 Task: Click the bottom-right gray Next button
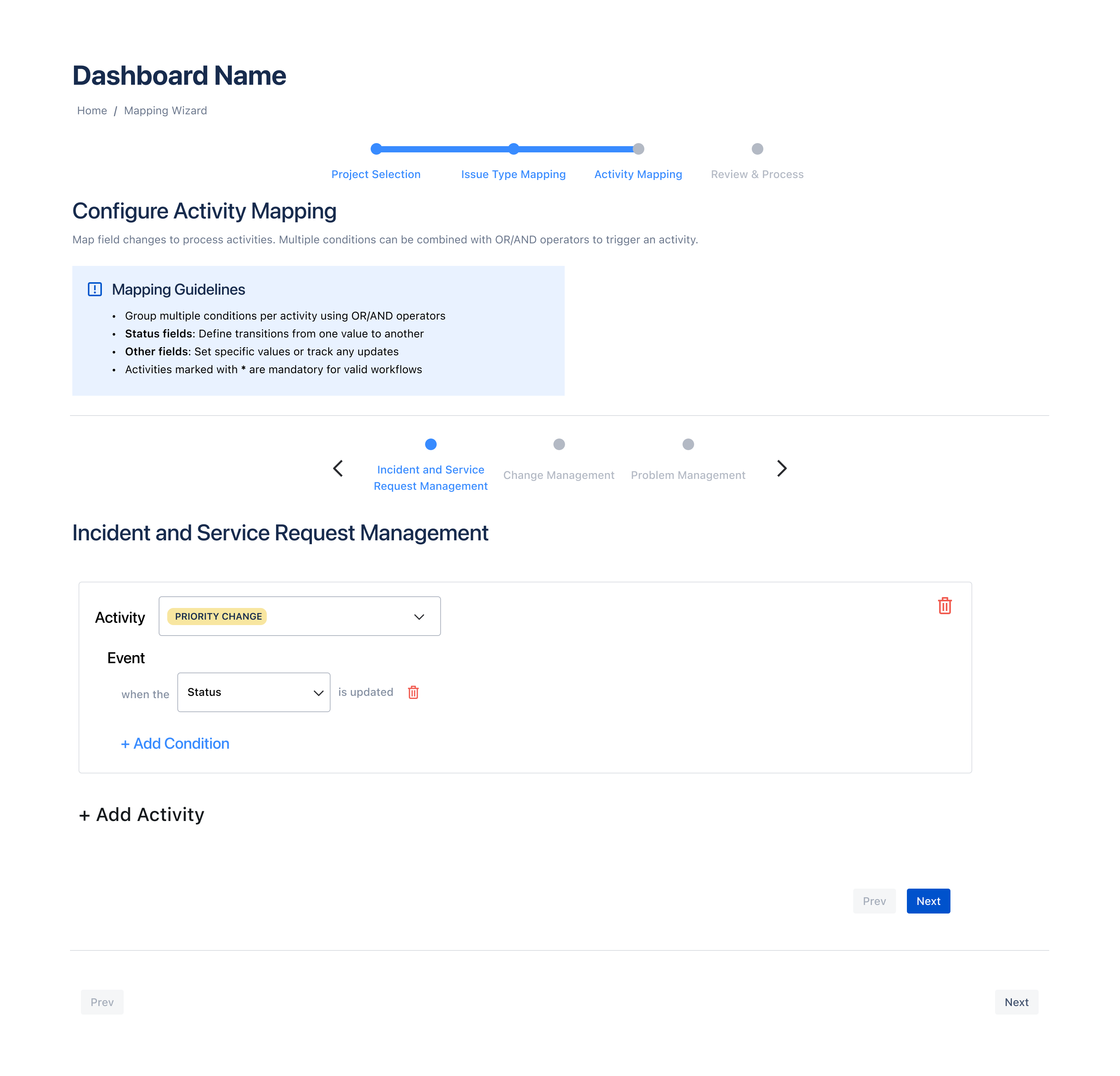[1016, 1002]
